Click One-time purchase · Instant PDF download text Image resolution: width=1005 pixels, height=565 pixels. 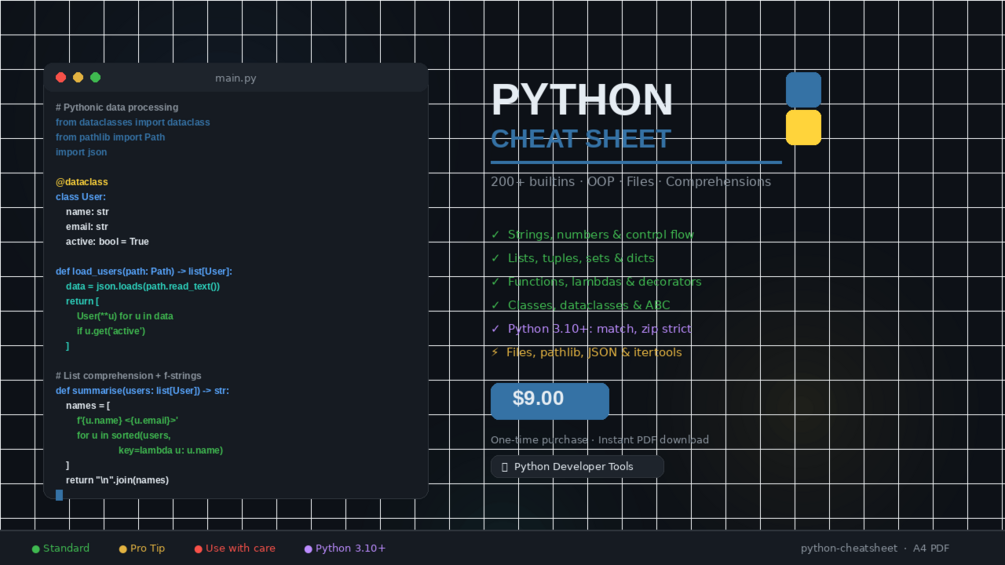(x=600, y=440)
